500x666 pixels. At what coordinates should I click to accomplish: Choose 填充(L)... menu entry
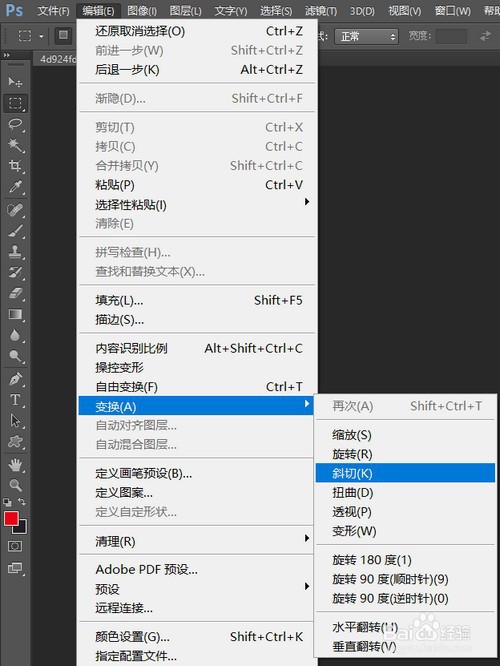198,300
